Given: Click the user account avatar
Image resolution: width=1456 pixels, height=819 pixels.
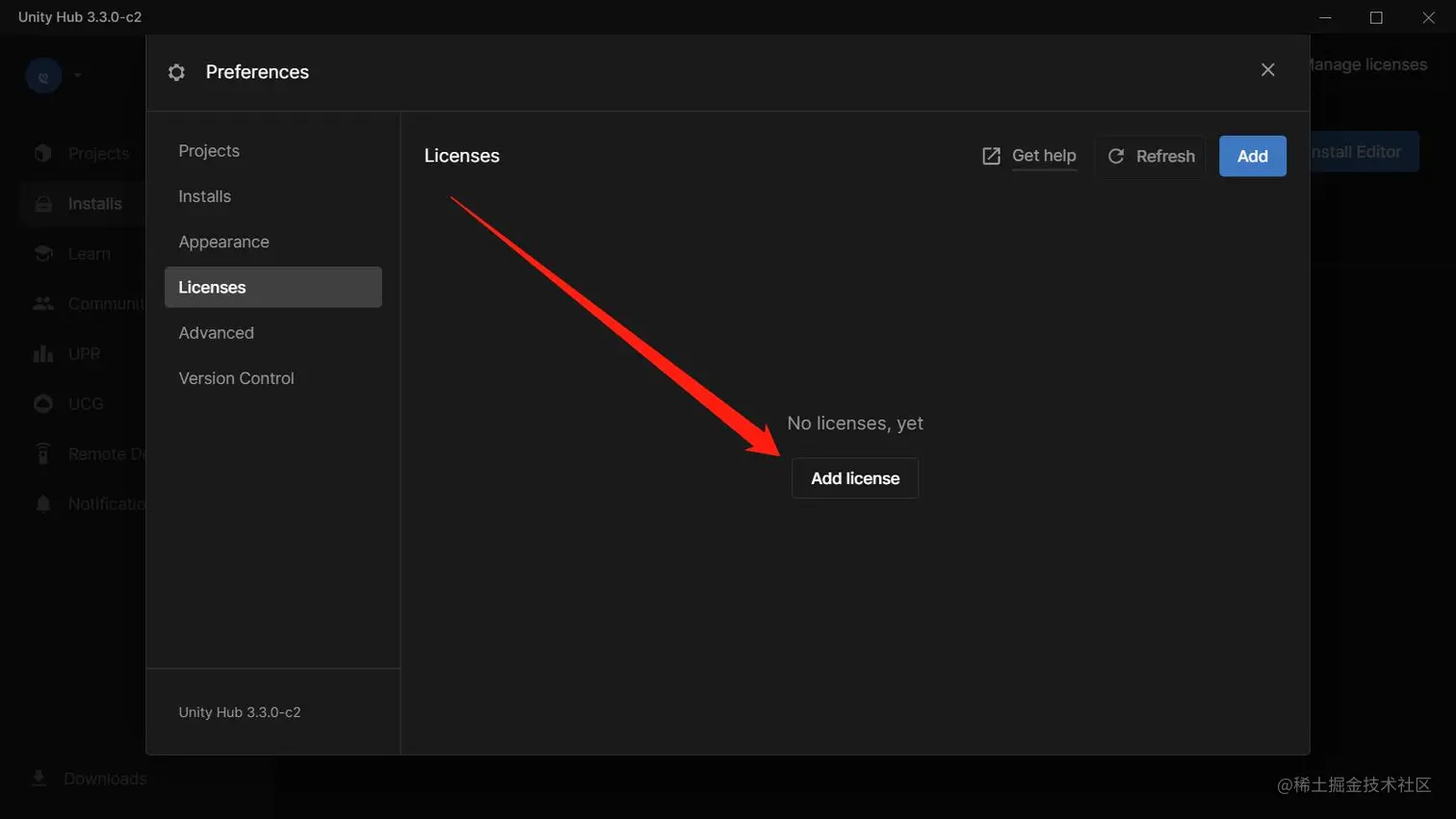Looking at the screenshot, I should point(43,76).
